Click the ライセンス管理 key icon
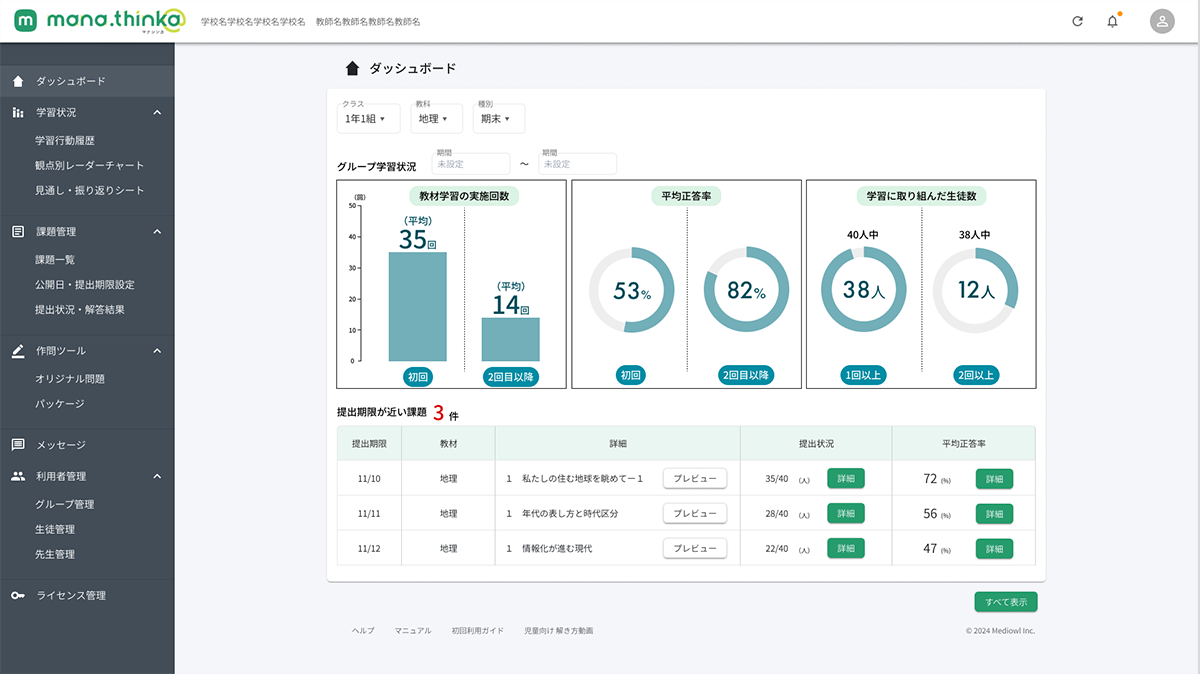Viewport: 1200px width, 674px height. 18,596
